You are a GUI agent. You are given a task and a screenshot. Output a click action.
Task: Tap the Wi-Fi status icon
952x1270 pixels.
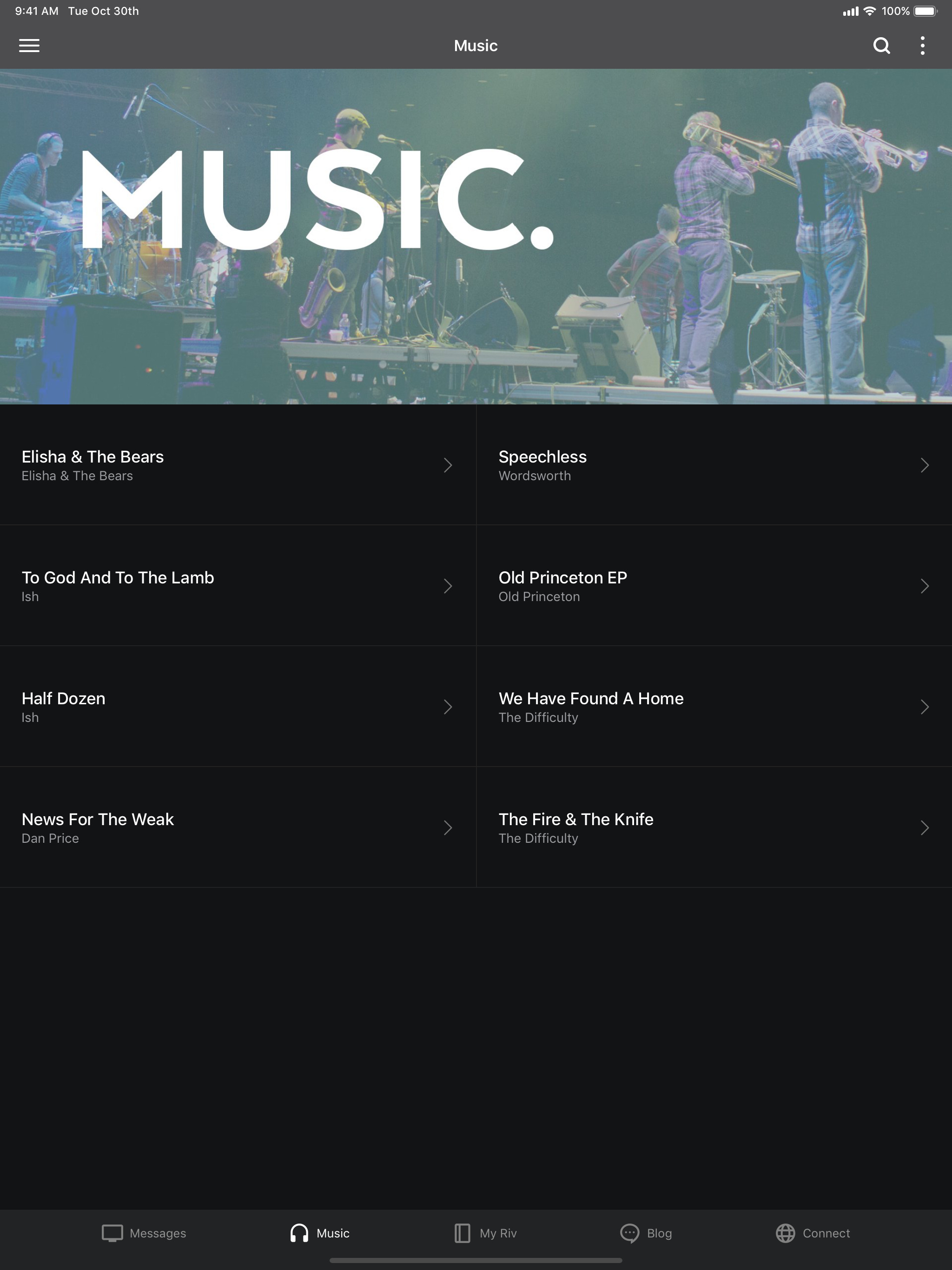click(x=869, y=11)
